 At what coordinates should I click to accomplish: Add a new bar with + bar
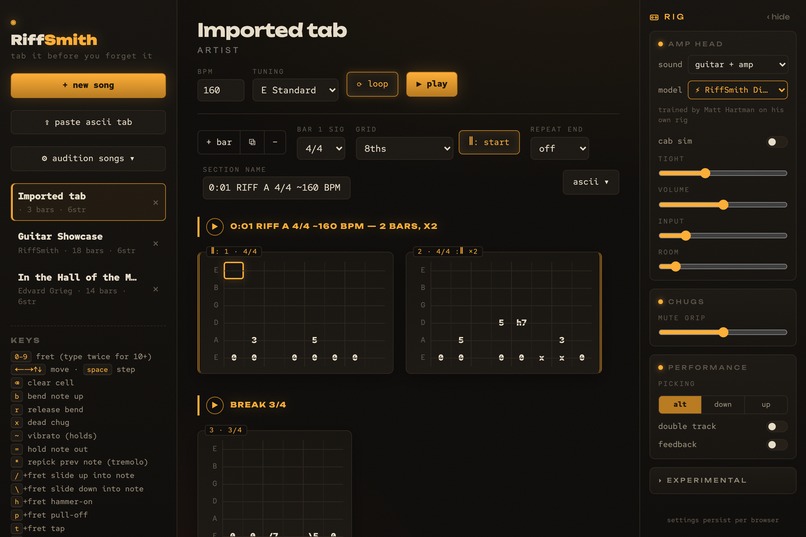(x=219, y=142)
